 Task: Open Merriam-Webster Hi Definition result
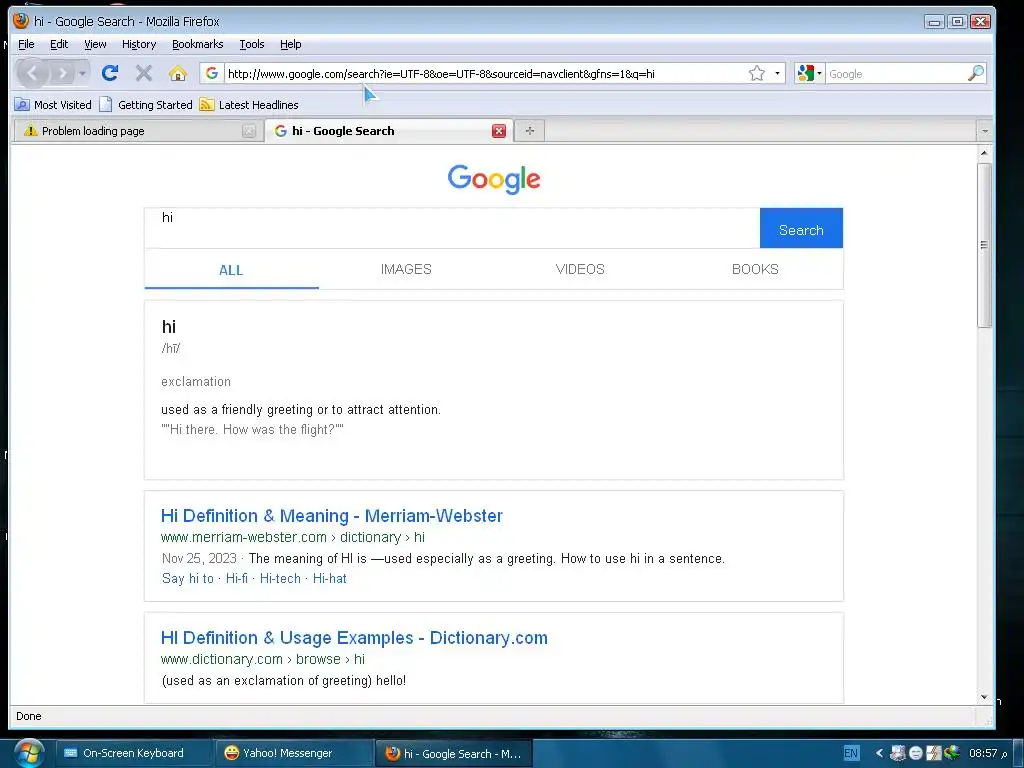click(332, 516)
